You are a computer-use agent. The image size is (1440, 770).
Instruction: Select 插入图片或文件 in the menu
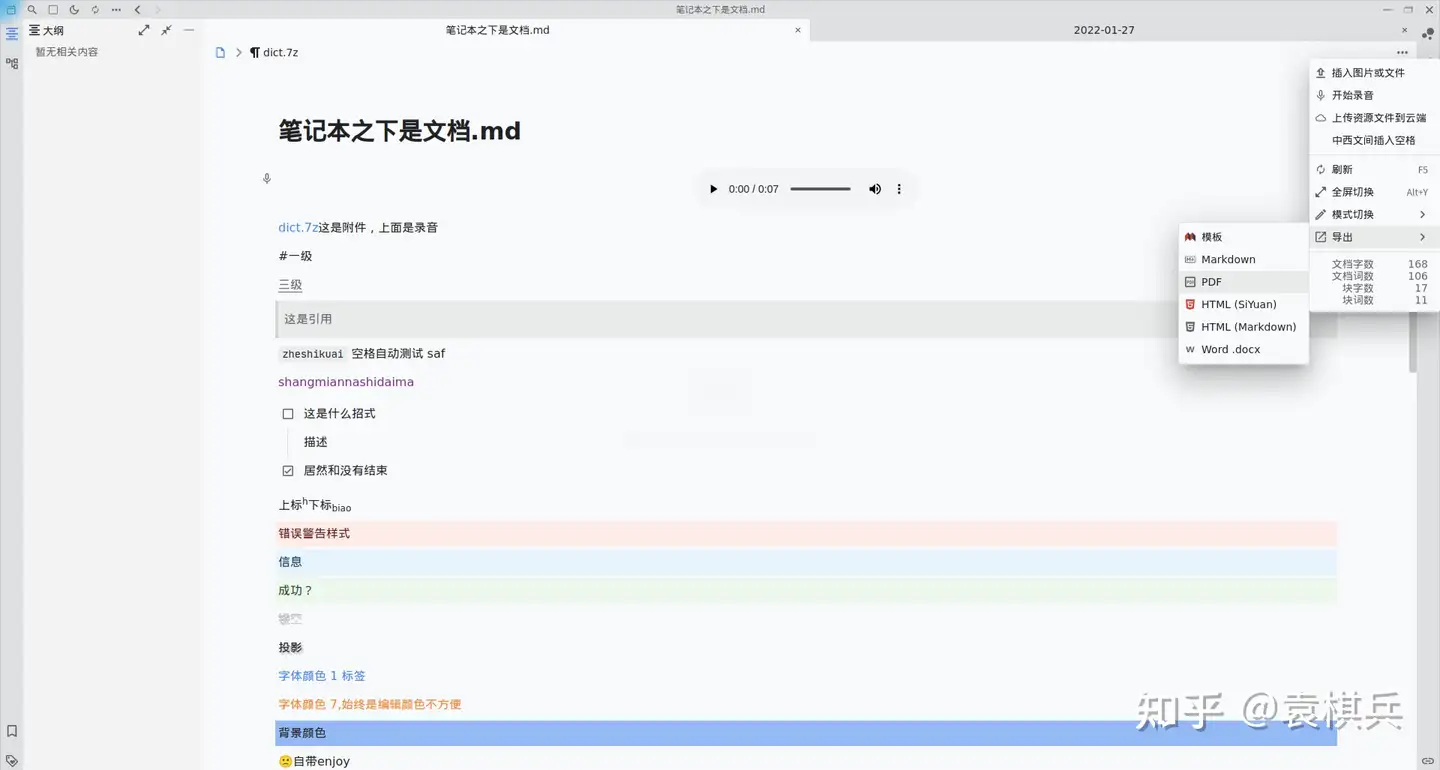[1374, 73]
